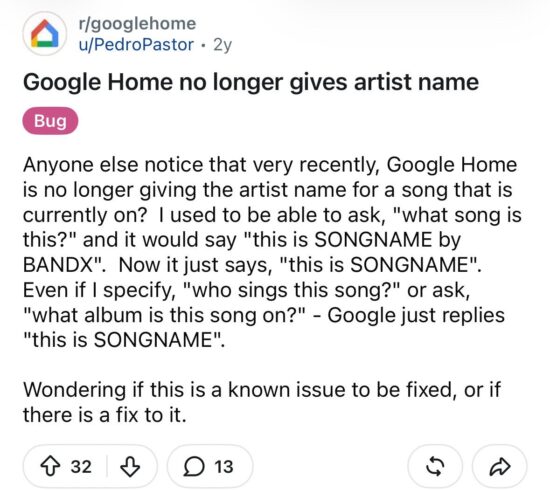Click the 13 comments count
The image size is (550, 490).
(224, 466)
